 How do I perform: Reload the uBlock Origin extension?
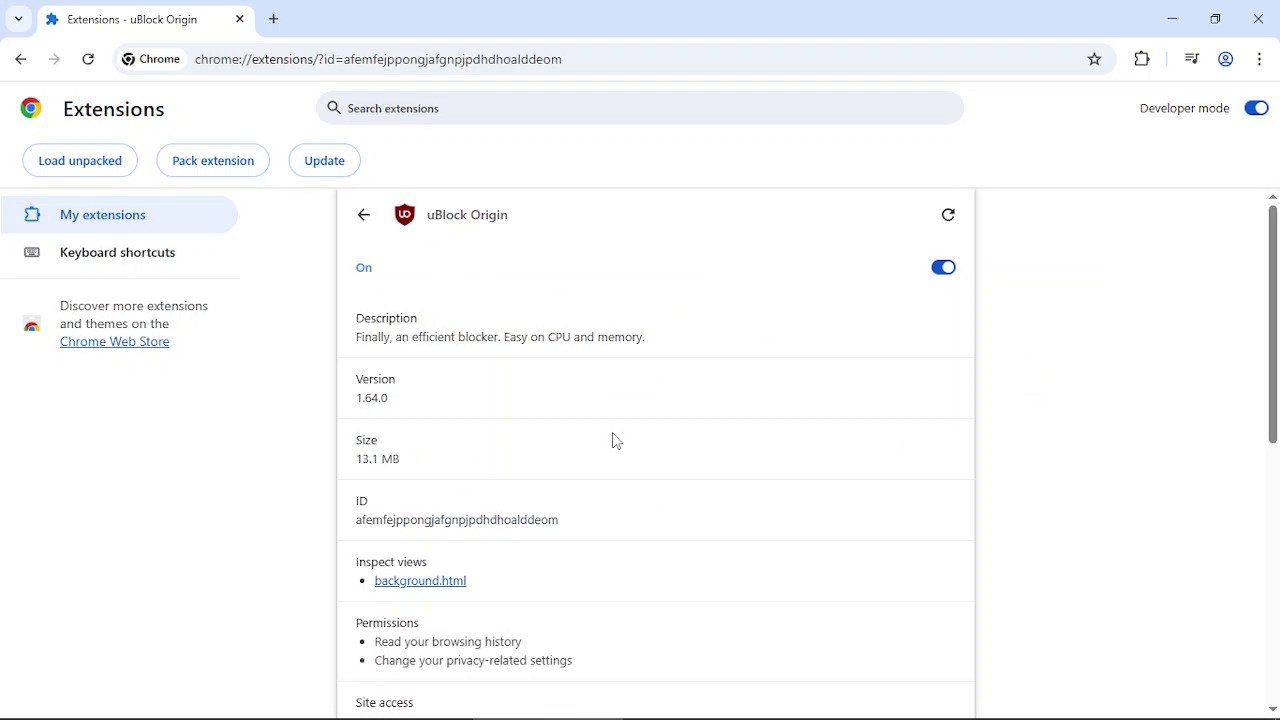[948, 215]
